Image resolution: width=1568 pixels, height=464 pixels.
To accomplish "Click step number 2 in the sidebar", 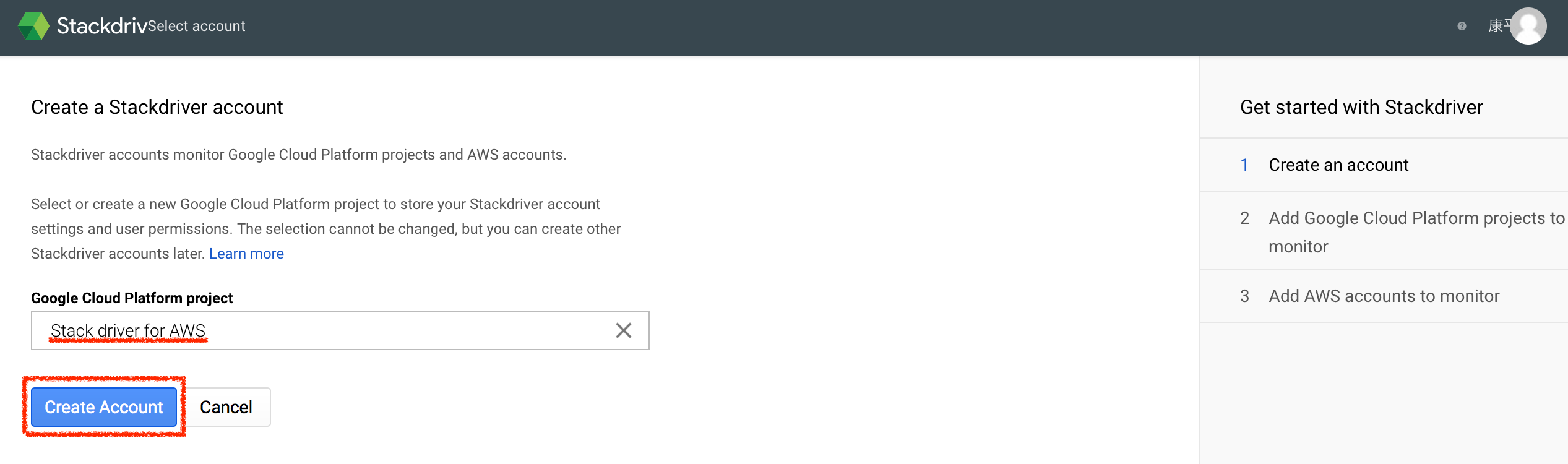I will [x=1244, y=218].
